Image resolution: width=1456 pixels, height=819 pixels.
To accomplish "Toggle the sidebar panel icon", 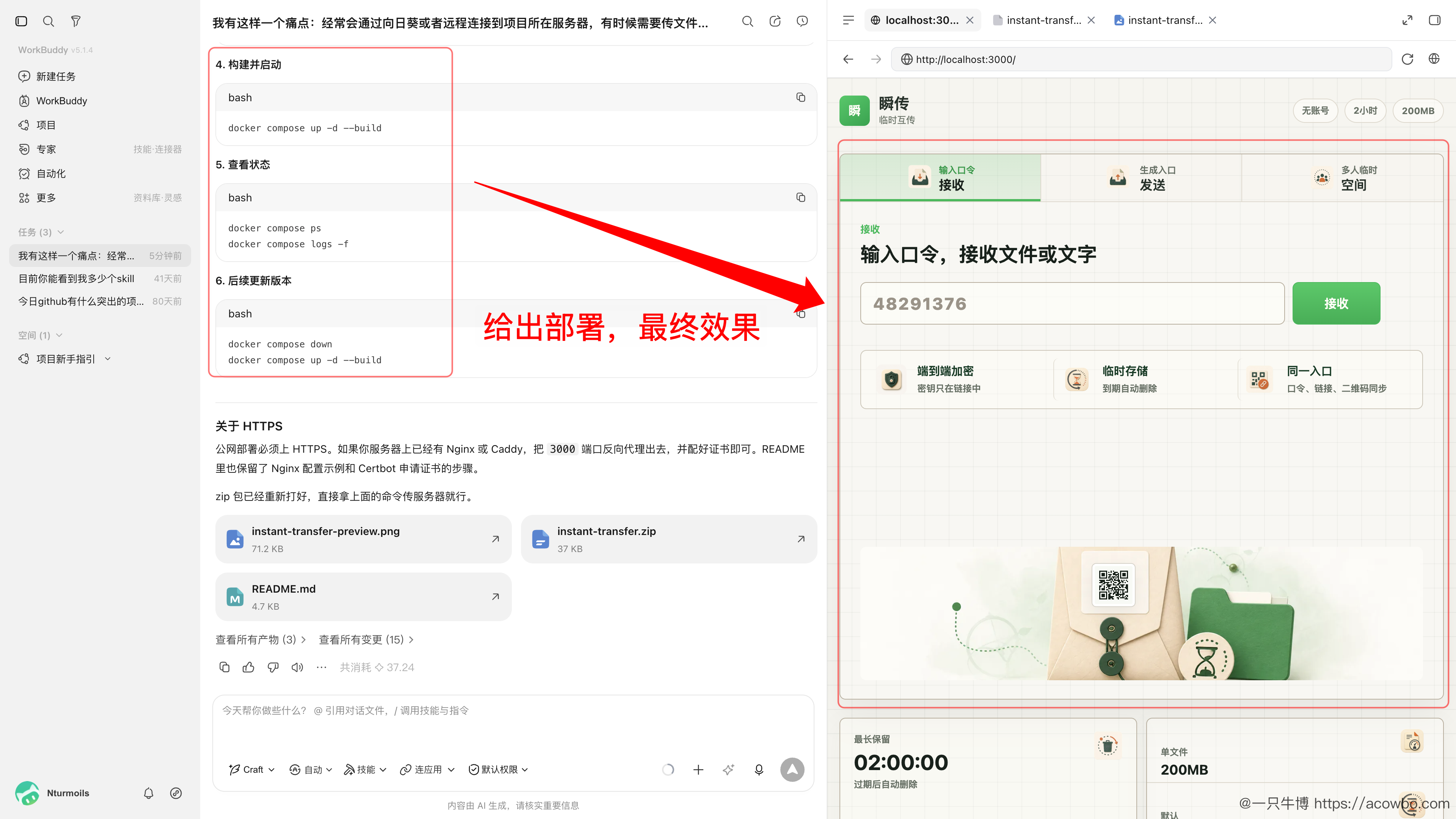I will (x=22, y=21).
